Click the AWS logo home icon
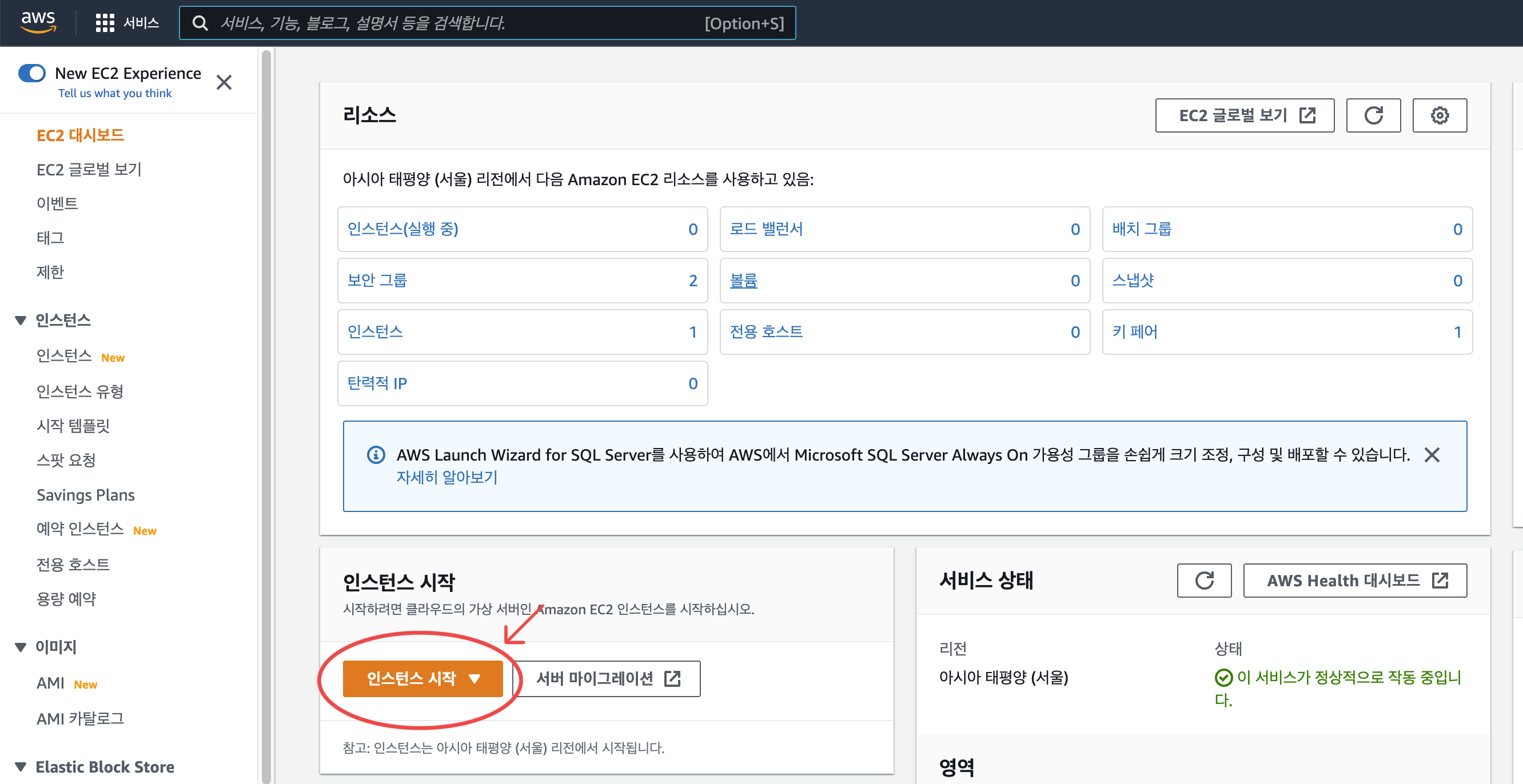Image resolution: width=1523 pixels, height=784 pixels. click(x=38, y=22)
